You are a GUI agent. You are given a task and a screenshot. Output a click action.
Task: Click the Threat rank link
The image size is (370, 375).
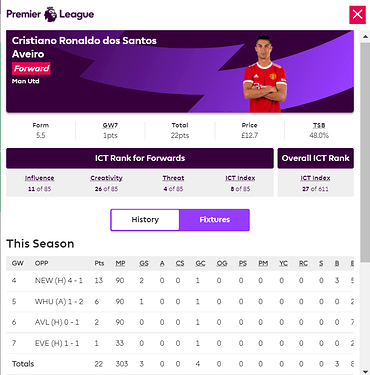coord(173,178)
